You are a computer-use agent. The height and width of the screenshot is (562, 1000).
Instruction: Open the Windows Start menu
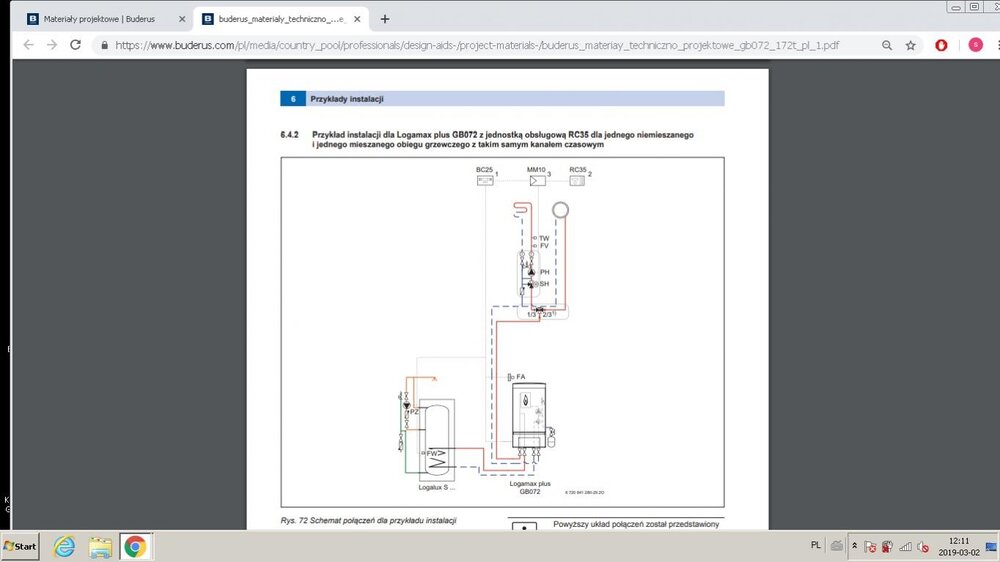point(20,547)
